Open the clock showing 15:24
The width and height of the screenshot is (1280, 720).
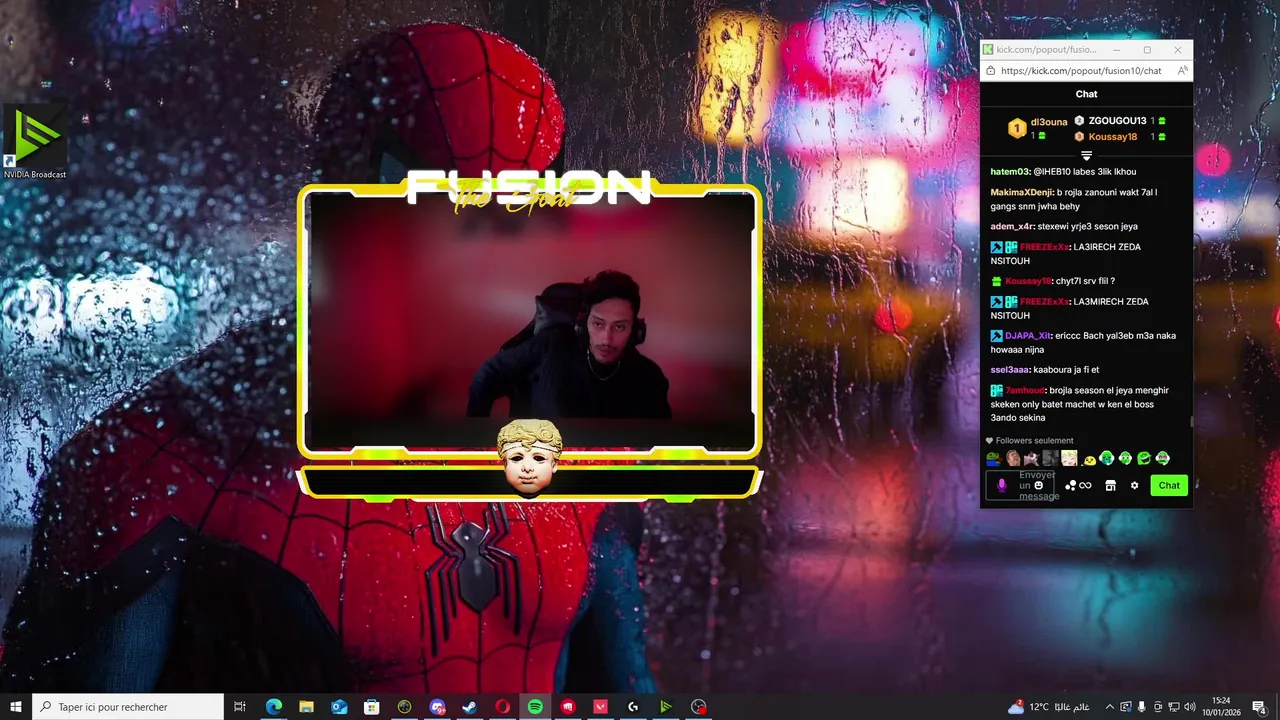[1221, 707]
